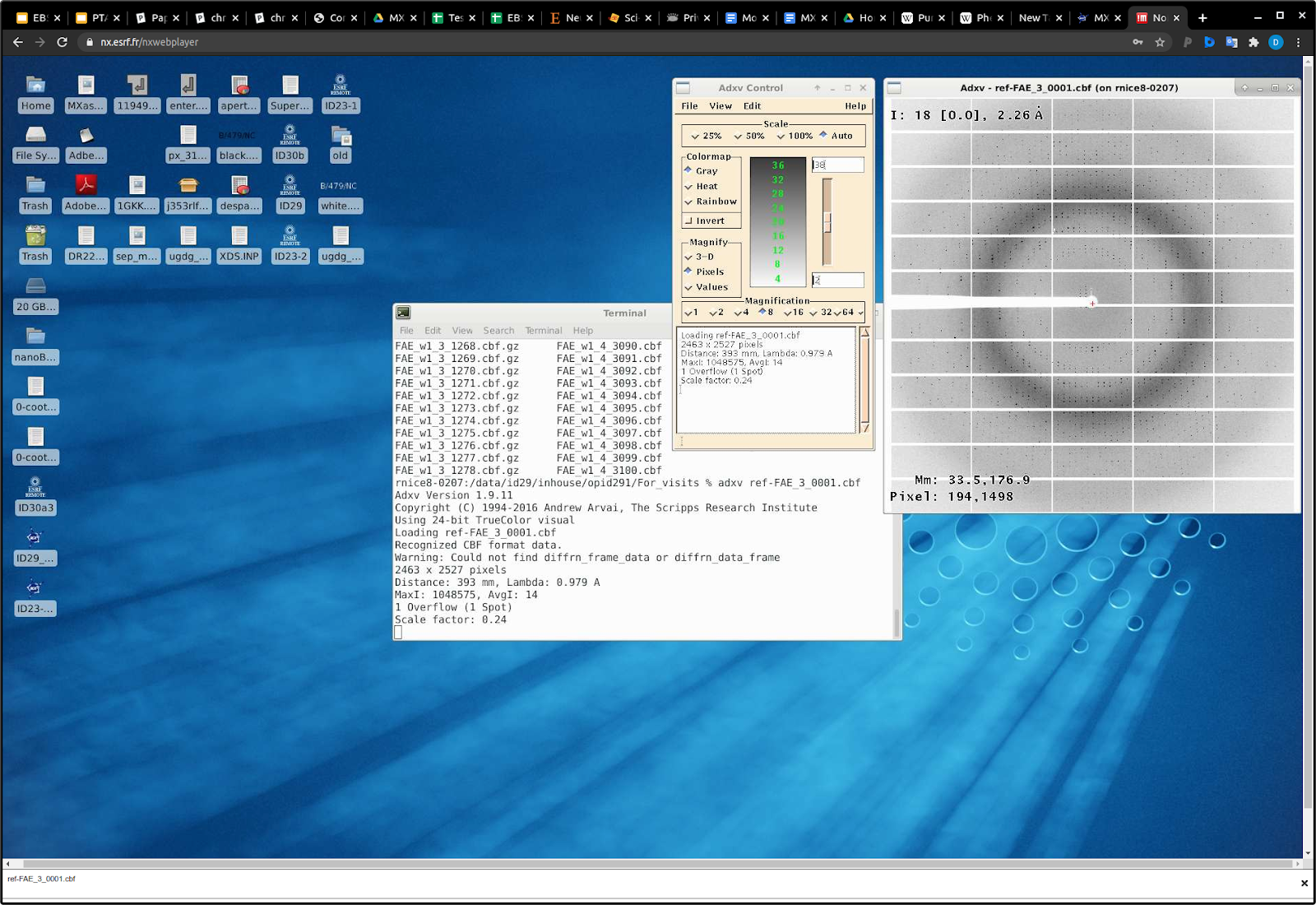This screenshot has height=905, width=1316.
Task: Click the upper intensity field showing 38
Action: click(837, 165)
